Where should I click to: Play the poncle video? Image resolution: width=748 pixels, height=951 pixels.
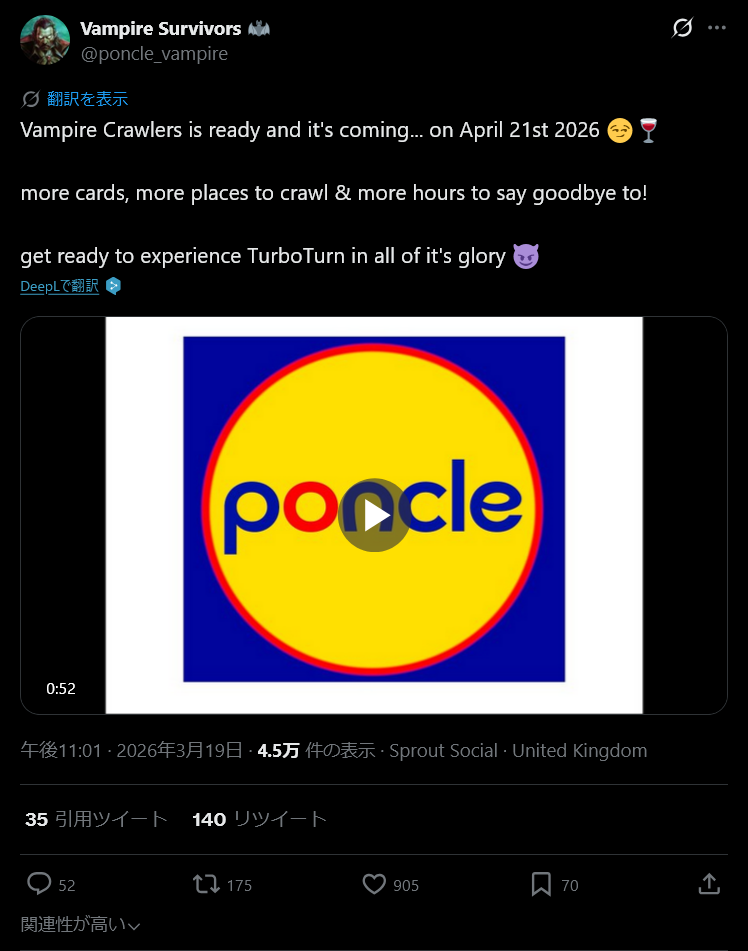pos(374,515)
